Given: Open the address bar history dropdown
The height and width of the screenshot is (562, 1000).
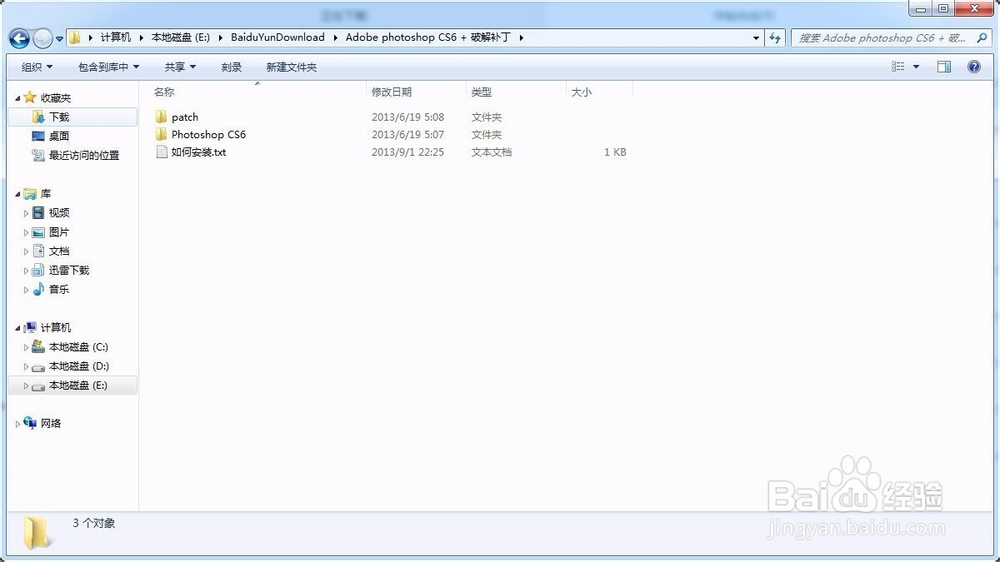Looking at the screenshot, I should click(x=756, y=38).
